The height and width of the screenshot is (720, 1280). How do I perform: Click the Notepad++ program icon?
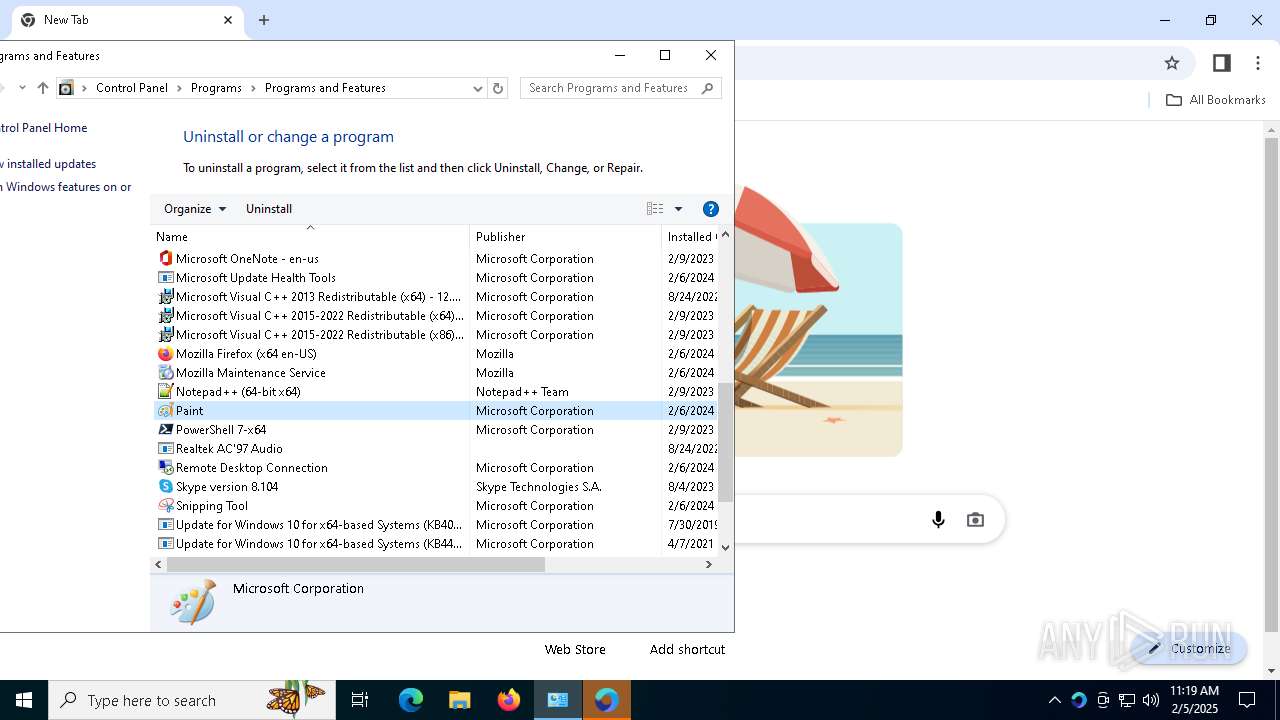click(166, 391)
